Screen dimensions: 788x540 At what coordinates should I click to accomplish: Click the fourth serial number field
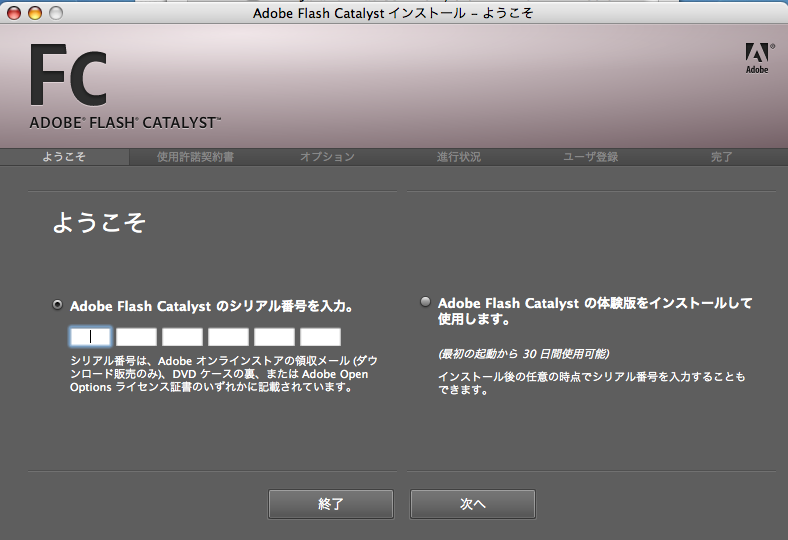point(228,337)
